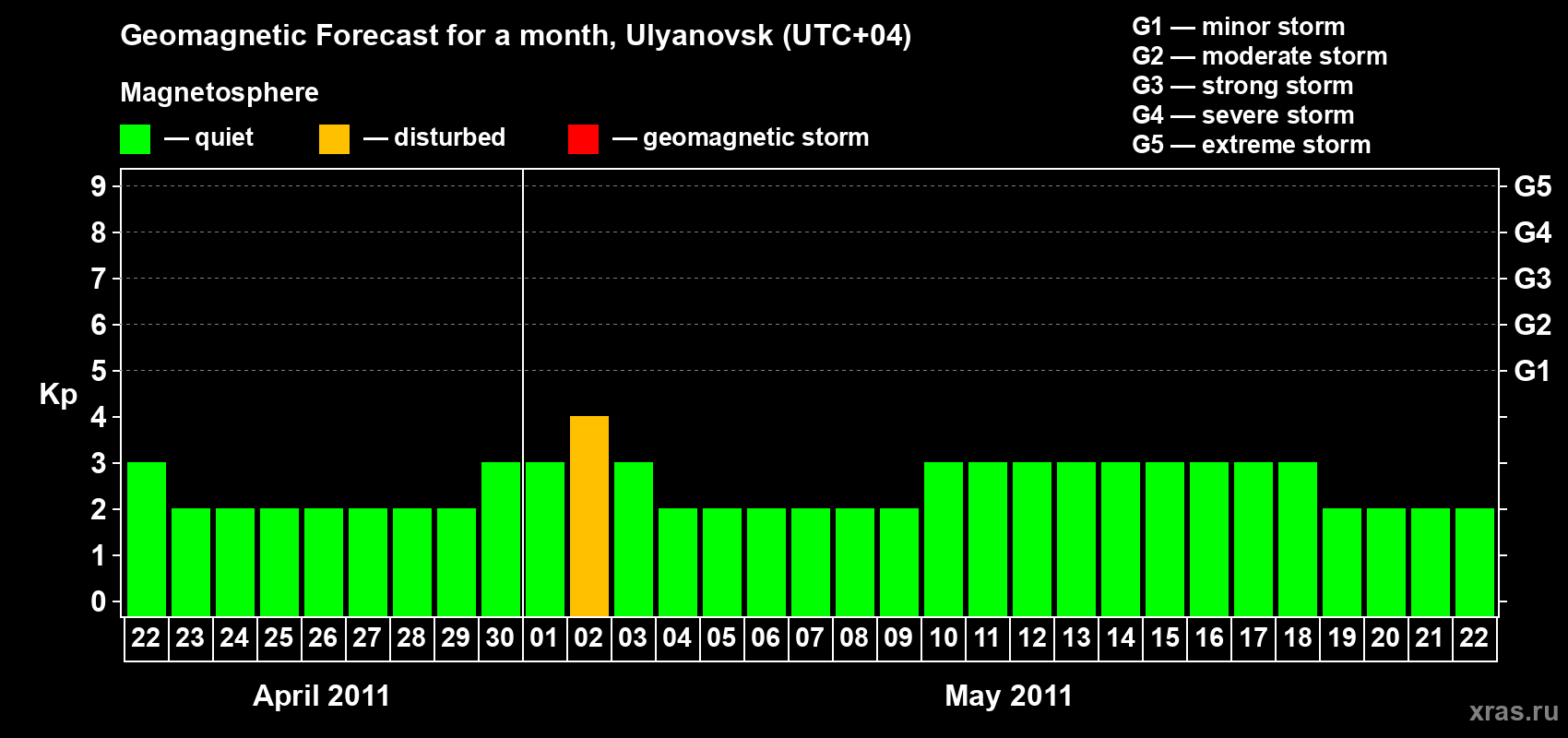Click the bar for May 01
Image resolution: width=1568 pixels, height=738 pixels.
(545, 539)
